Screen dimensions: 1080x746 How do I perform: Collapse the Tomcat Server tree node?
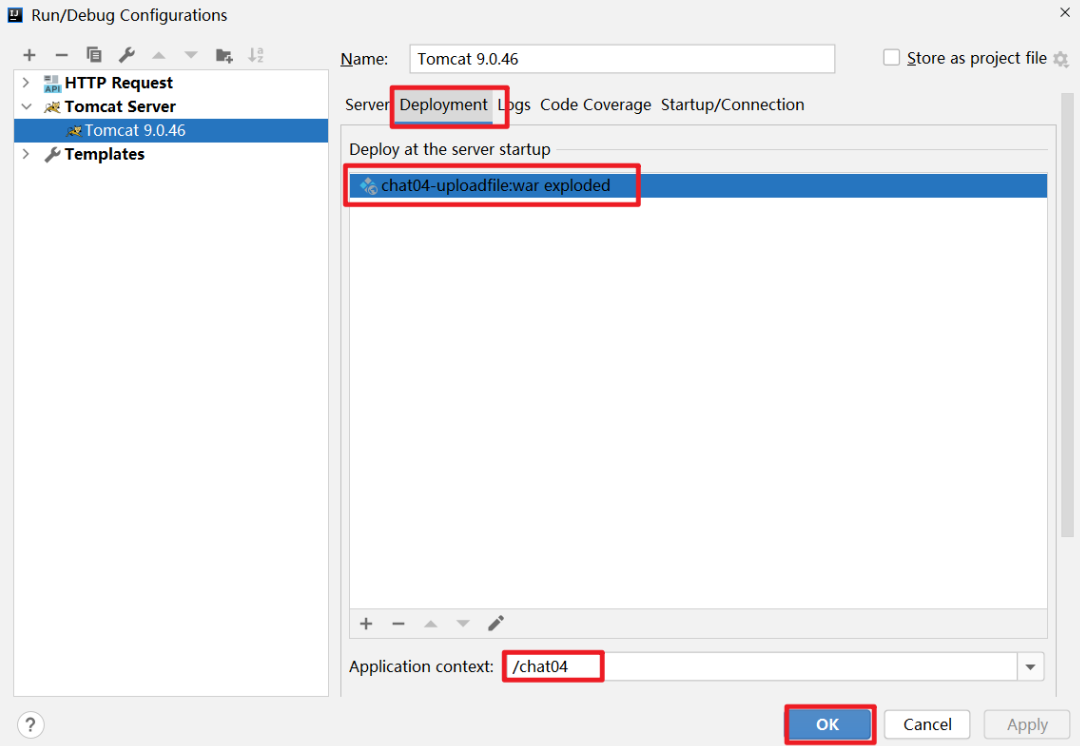pos(26,107)
